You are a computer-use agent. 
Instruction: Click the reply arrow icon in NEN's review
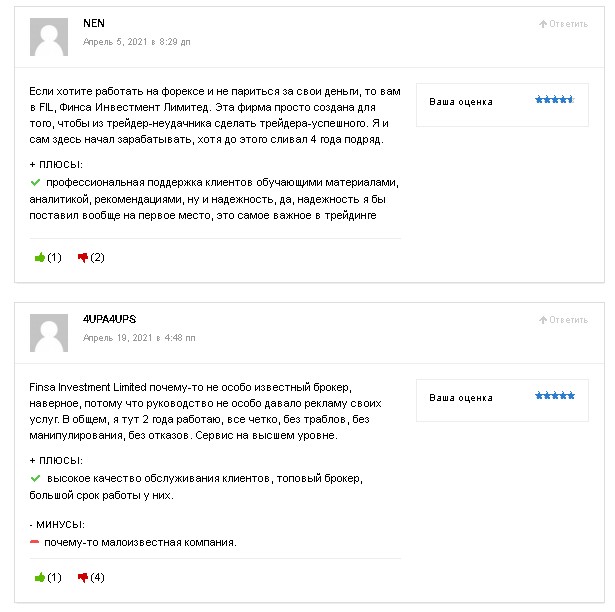tap(543, 23)
